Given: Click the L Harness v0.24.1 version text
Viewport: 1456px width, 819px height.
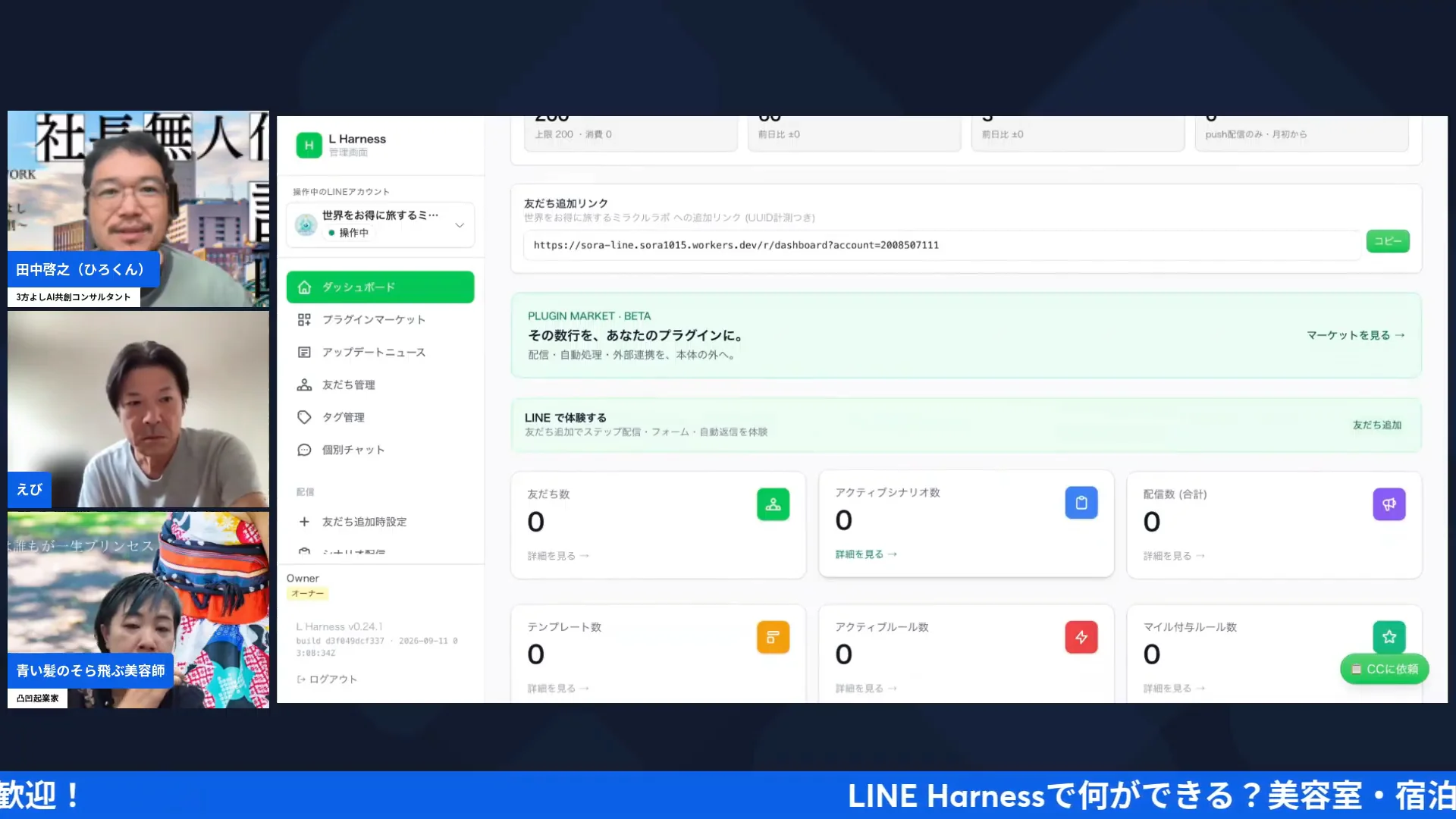Looking at the screenshot, I should 339,627.
